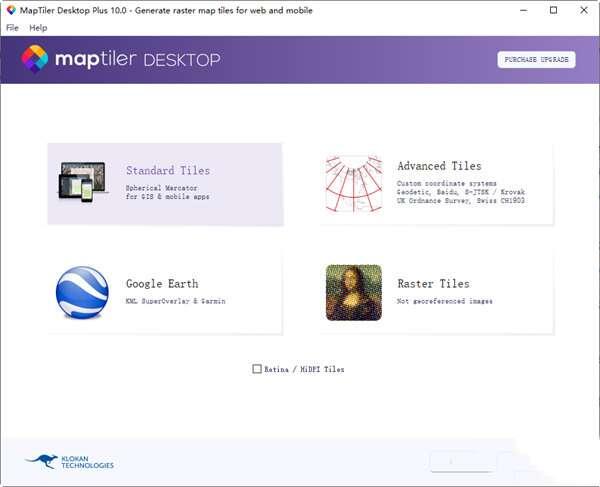The image size is (600, 487).
Task: Select the Advanced Tiles heading
Action: coord(439,166)
